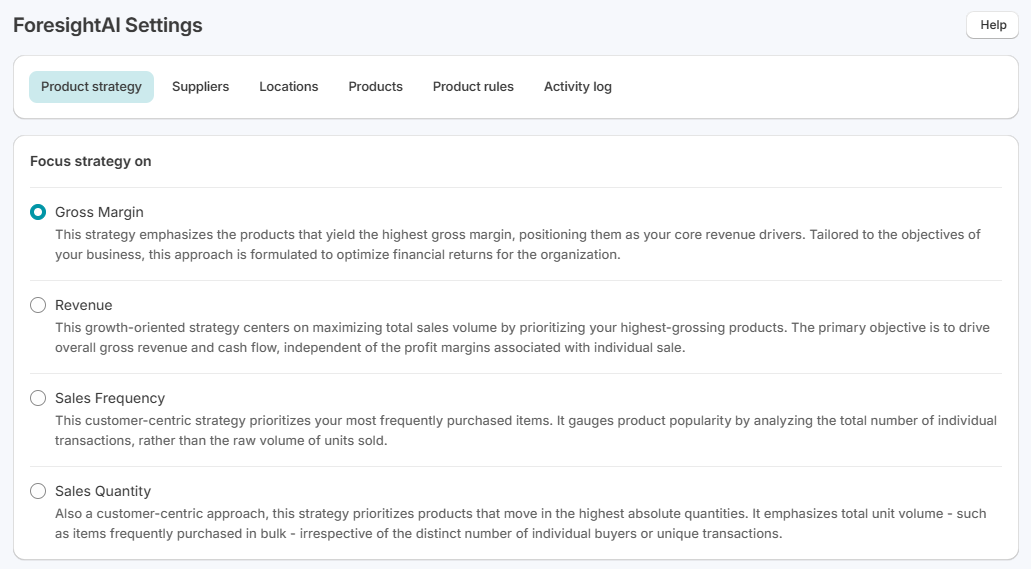Click the ForesightAI Settings page title
The image size is (1031, 569).
pyautogui.click(x=108, y=25)
